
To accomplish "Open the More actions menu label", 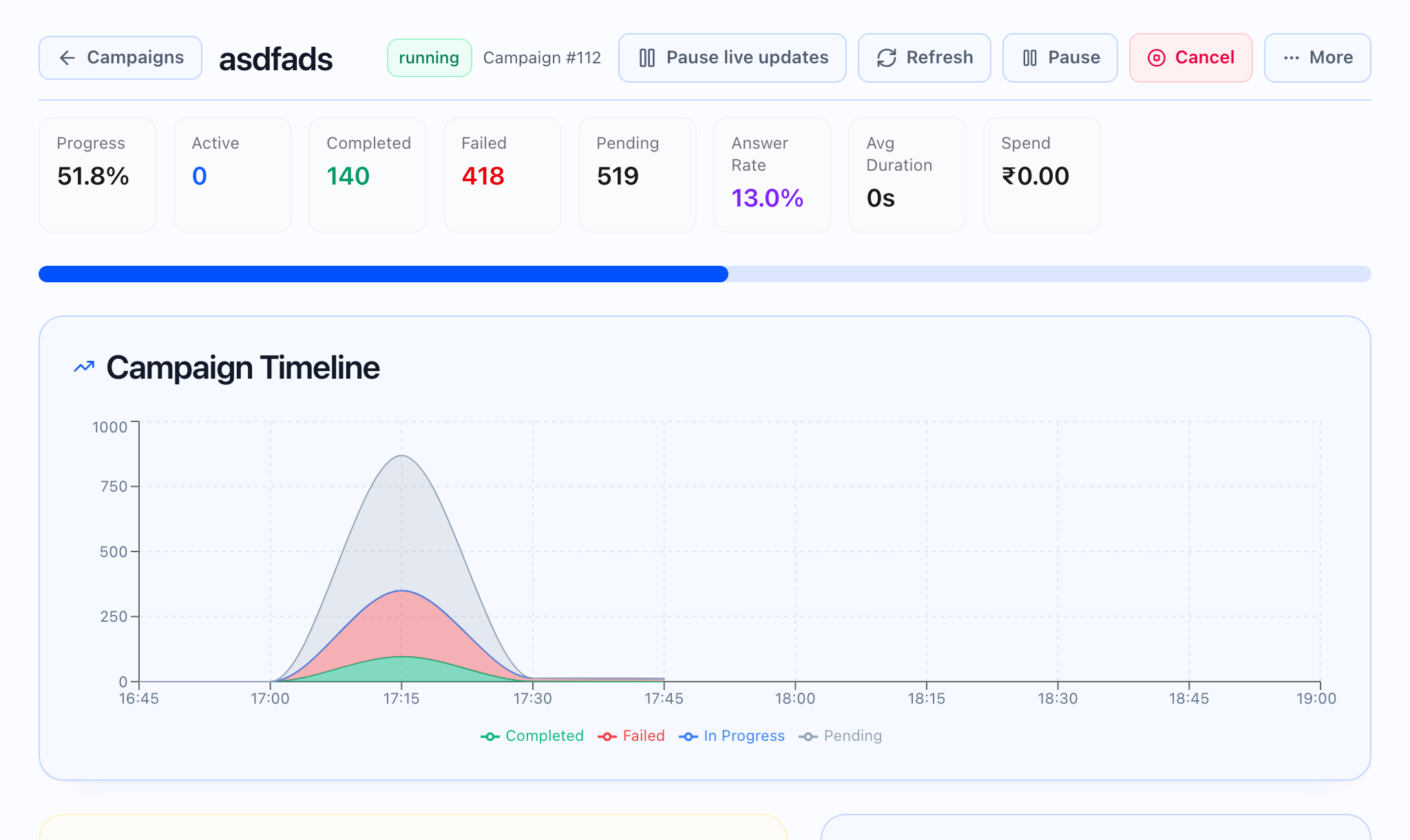I will pos(1332,58).
